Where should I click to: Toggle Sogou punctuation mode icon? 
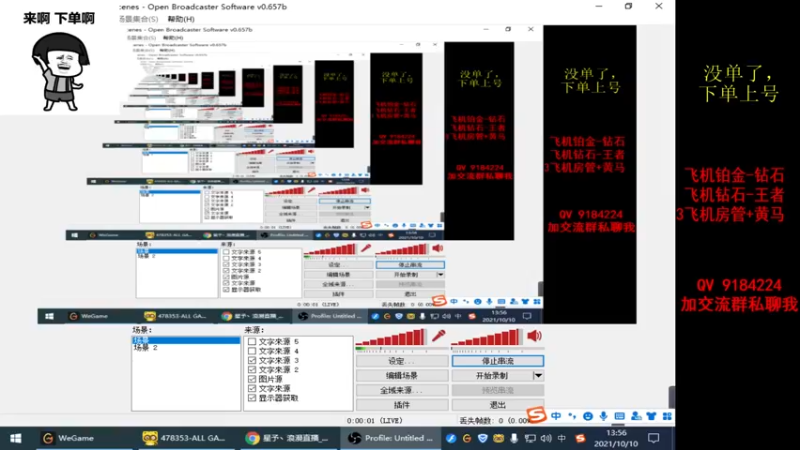pos(572,416)
